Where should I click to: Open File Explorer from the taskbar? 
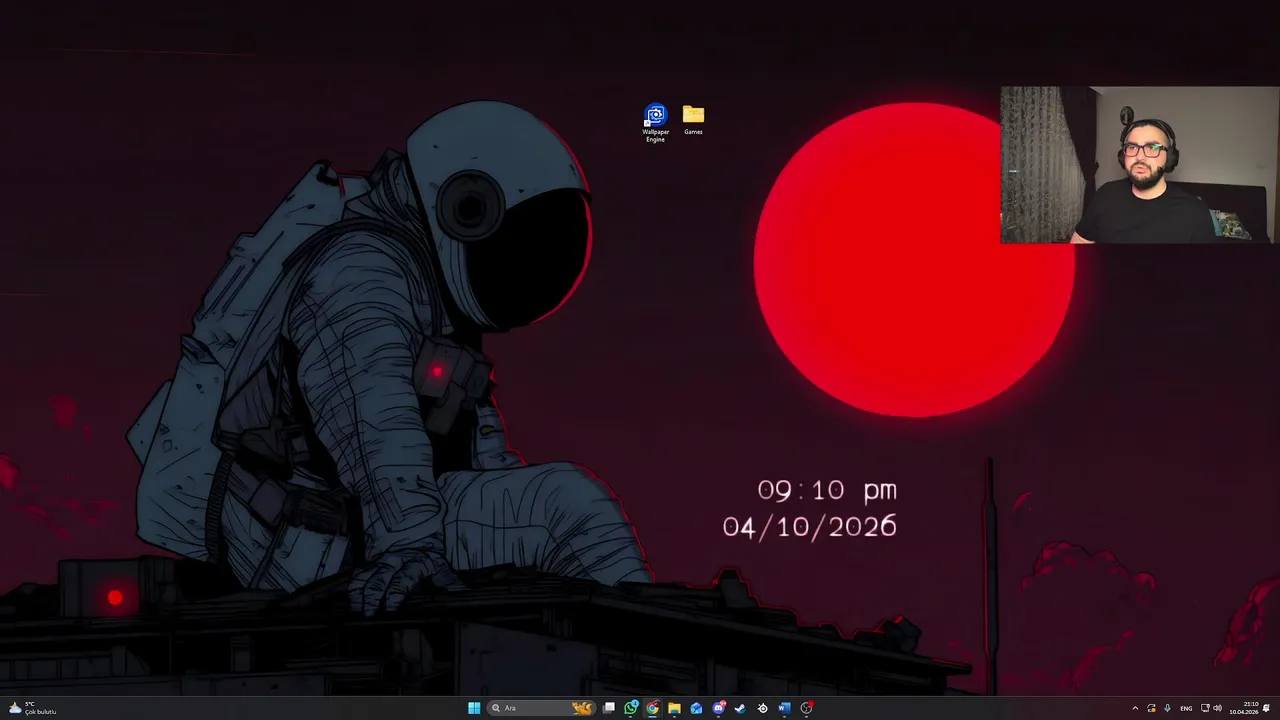coord(674,708)
